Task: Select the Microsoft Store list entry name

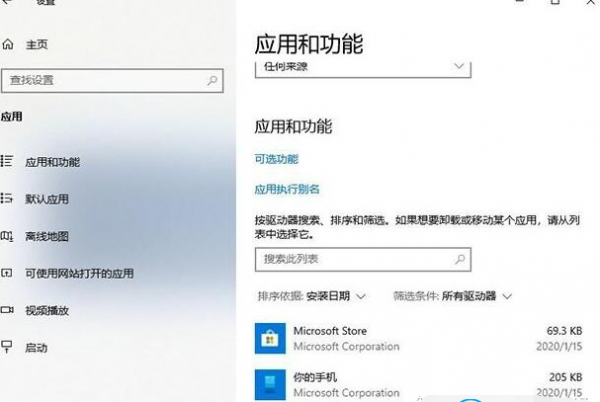Action: coord(330,331)
